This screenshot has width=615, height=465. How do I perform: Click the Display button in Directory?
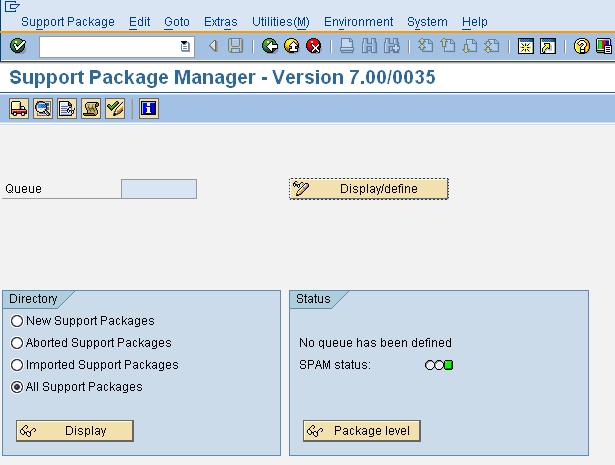click(75, 431)
